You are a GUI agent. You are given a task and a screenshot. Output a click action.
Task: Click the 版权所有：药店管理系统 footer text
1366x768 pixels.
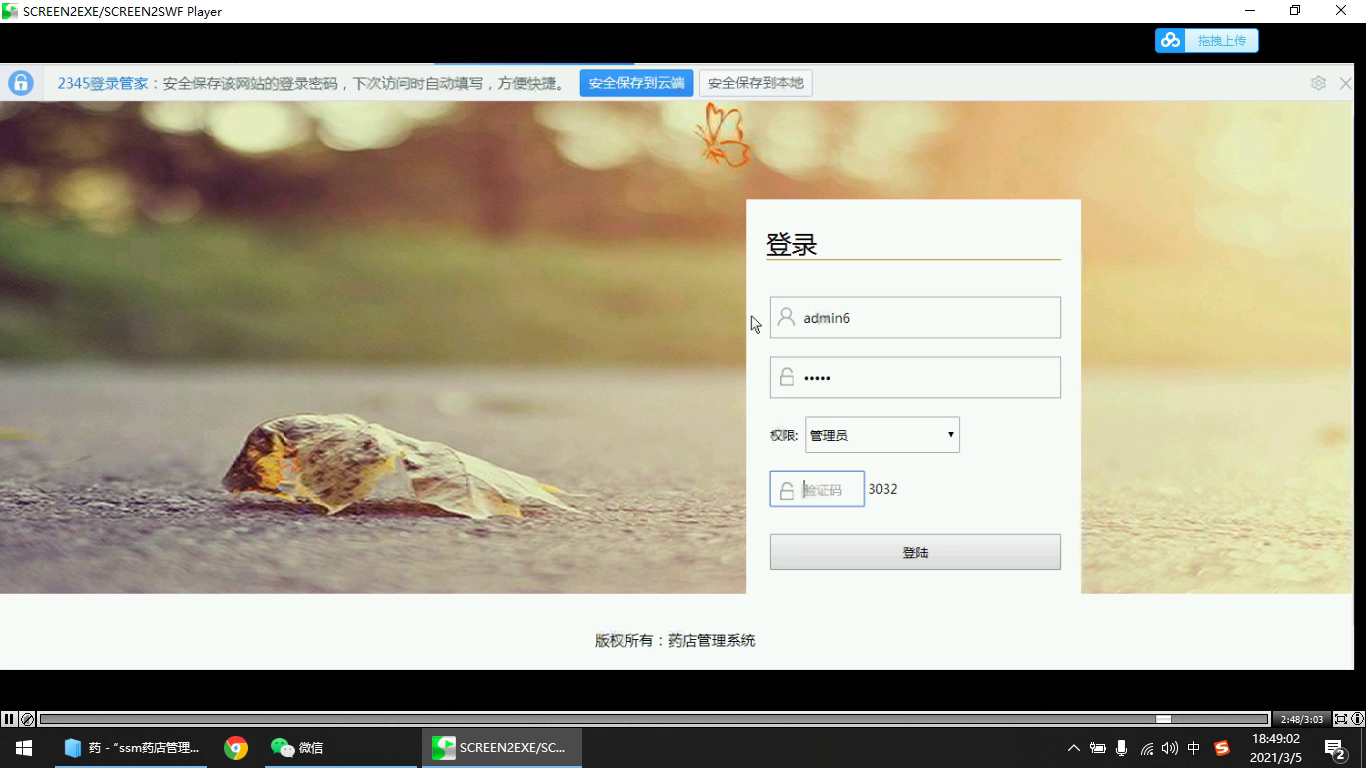[x=675, y=640]
